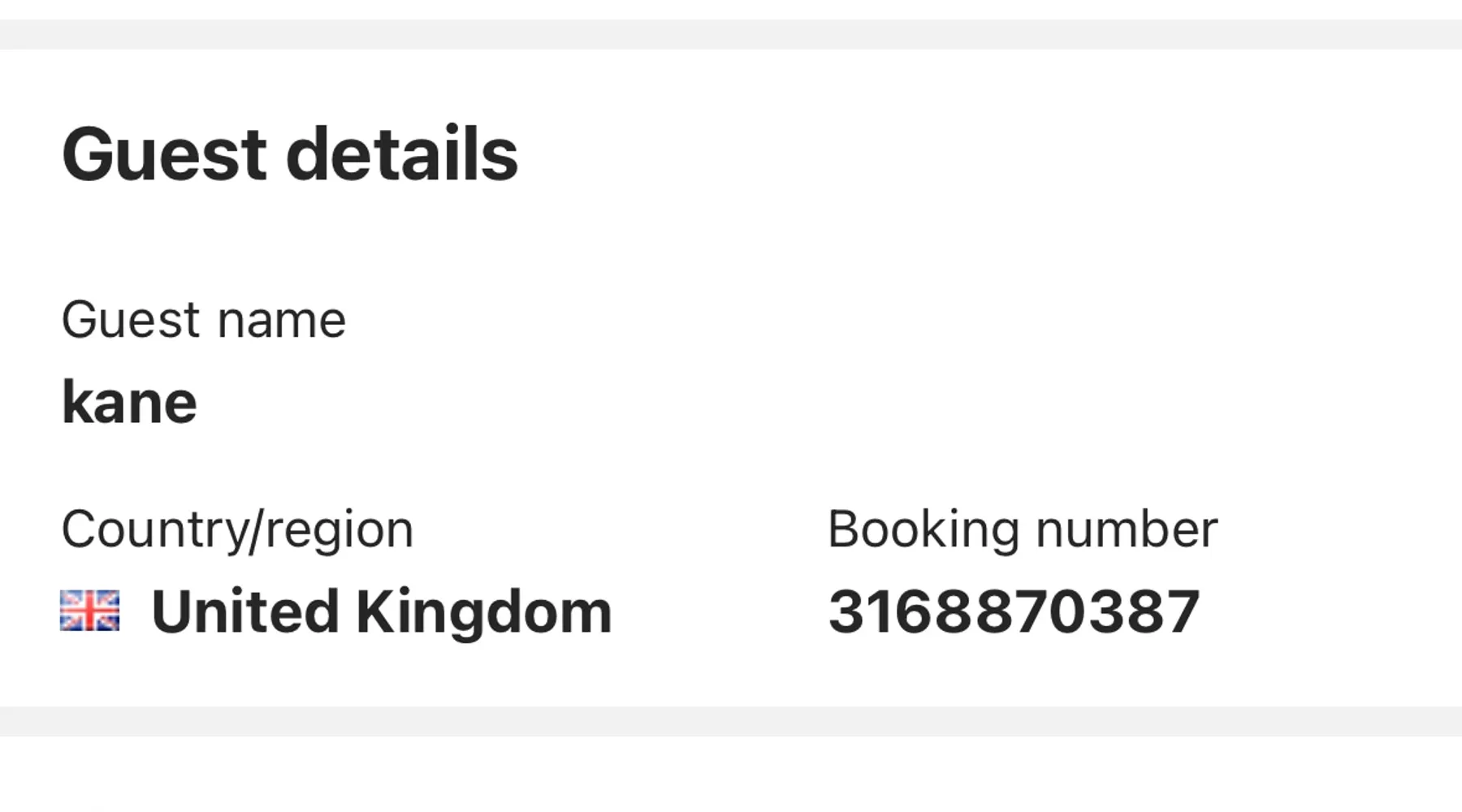Click the word "number" in Booking number label
The image size is (1462, 812).
coord(1127,529)
